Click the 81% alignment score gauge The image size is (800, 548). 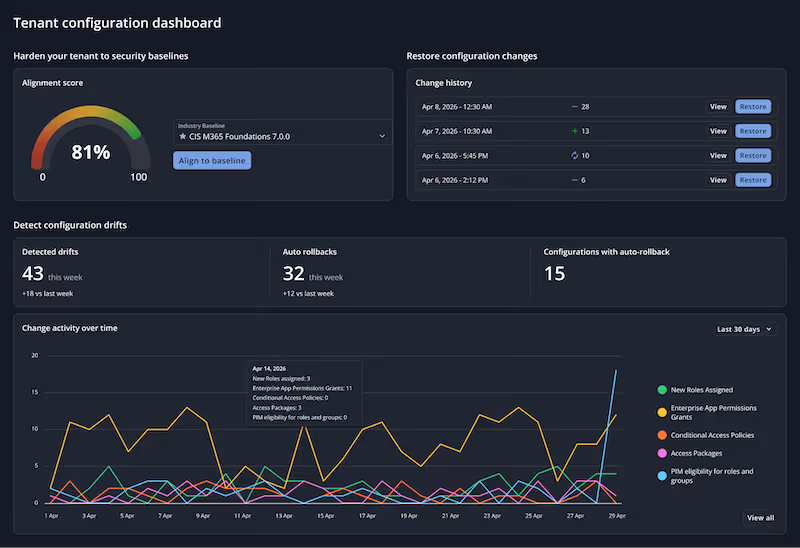[90, 143]
